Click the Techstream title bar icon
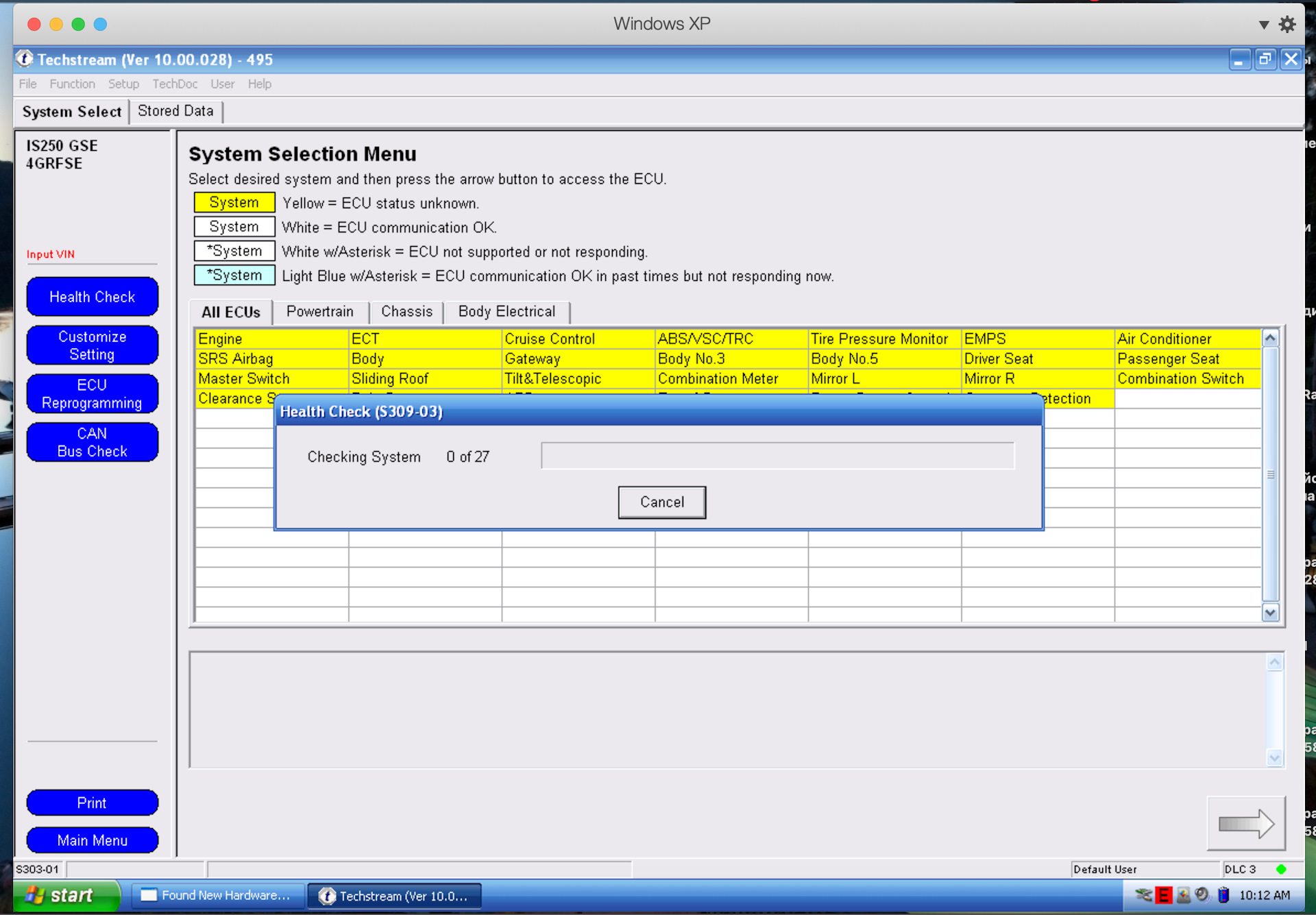The height and width of the screenshot is (915, 1316). [25, 59]
